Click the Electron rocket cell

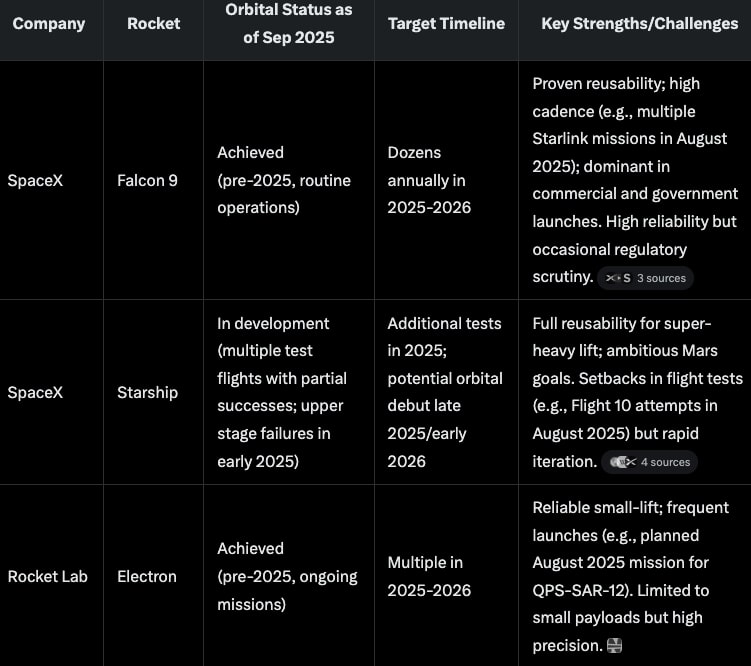click(x=147, y=576)
